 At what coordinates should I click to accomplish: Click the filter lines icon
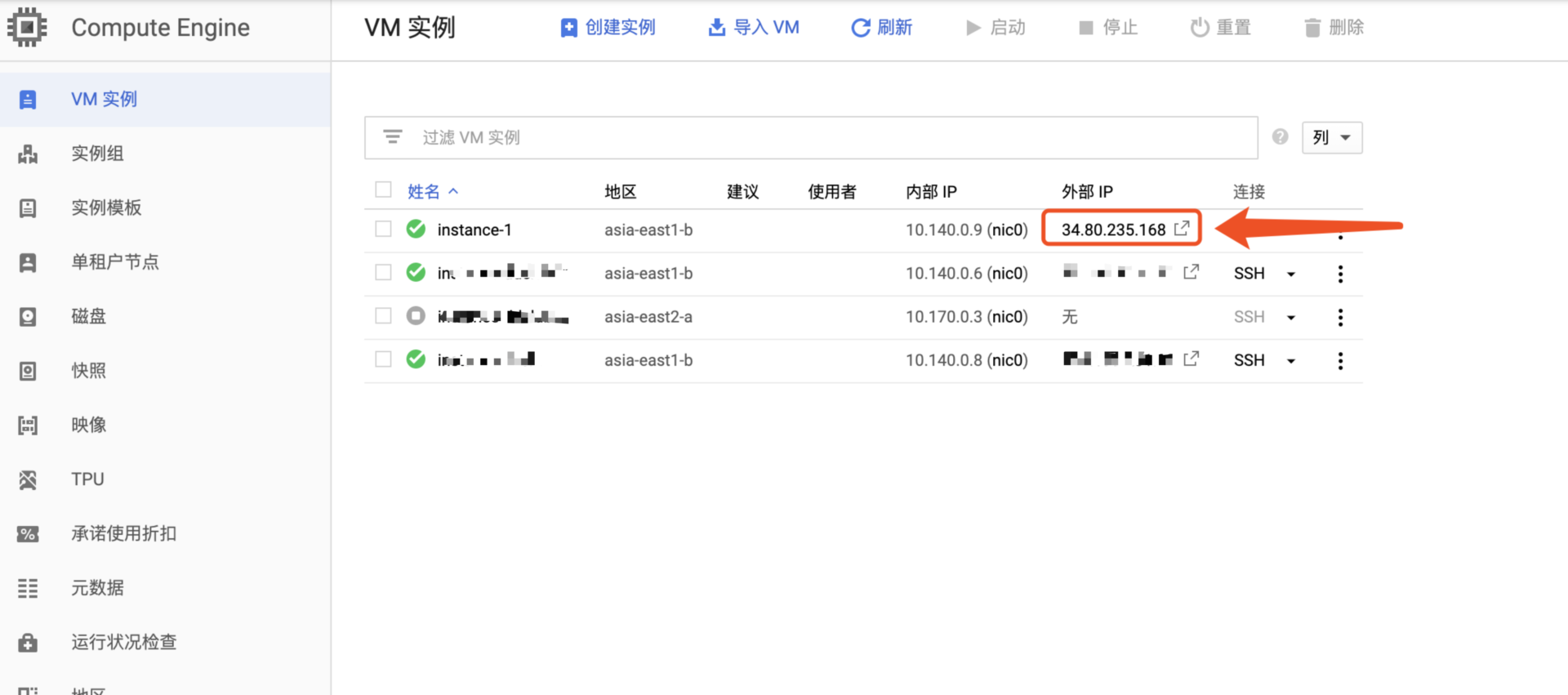(393, 137)
